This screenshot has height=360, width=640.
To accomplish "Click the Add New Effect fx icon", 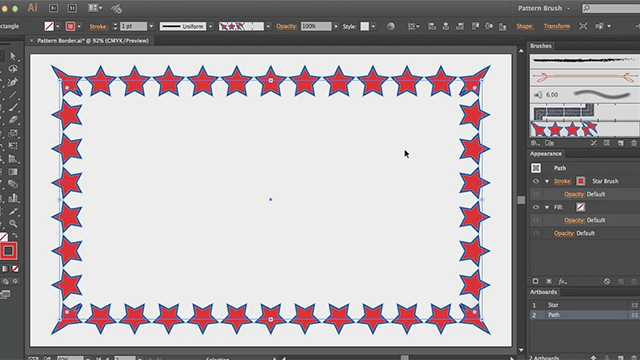I will (x=562, y=281).
